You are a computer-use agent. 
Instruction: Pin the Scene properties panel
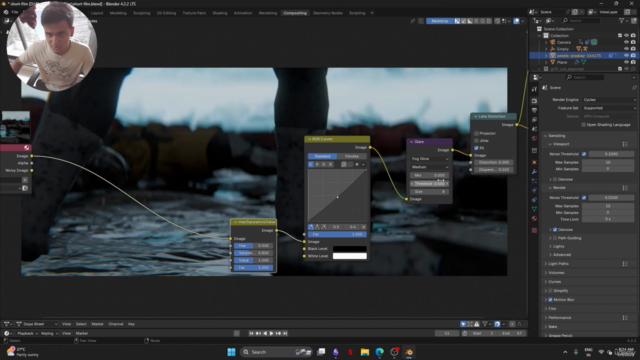point(634,88)
